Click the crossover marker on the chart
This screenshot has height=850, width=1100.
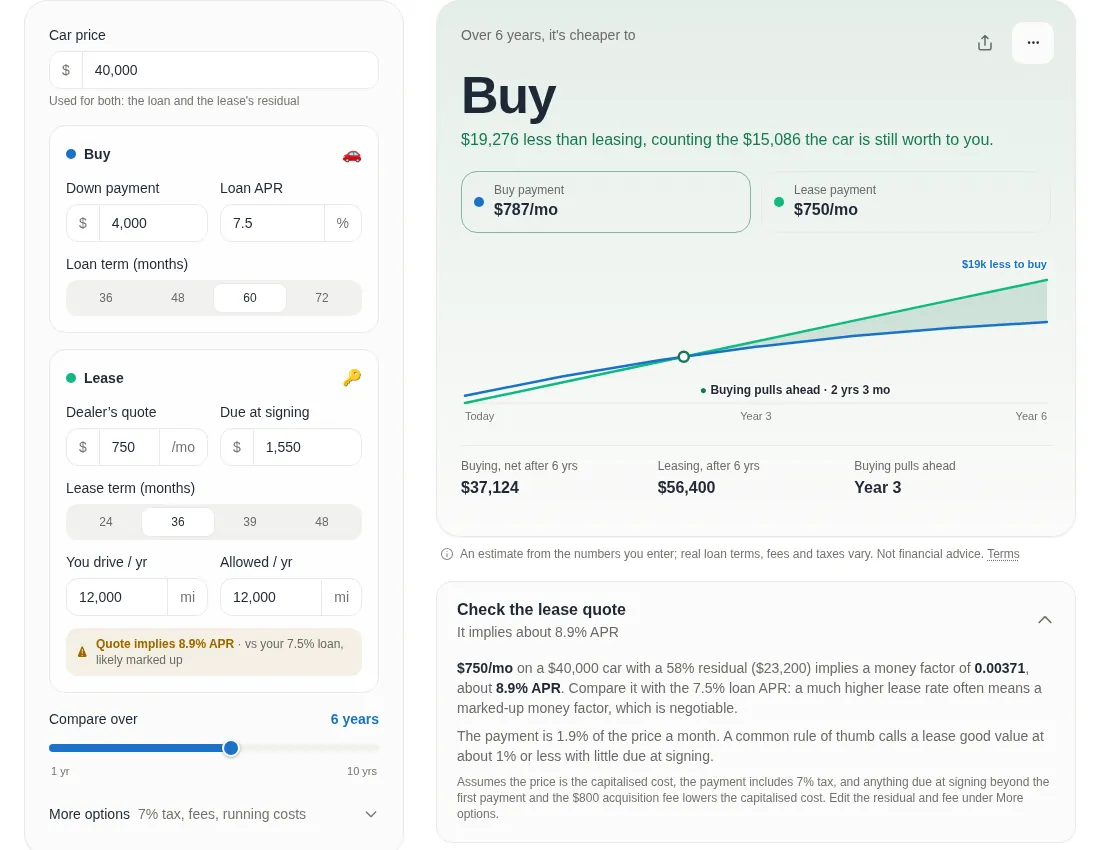[x=683, y=356]
